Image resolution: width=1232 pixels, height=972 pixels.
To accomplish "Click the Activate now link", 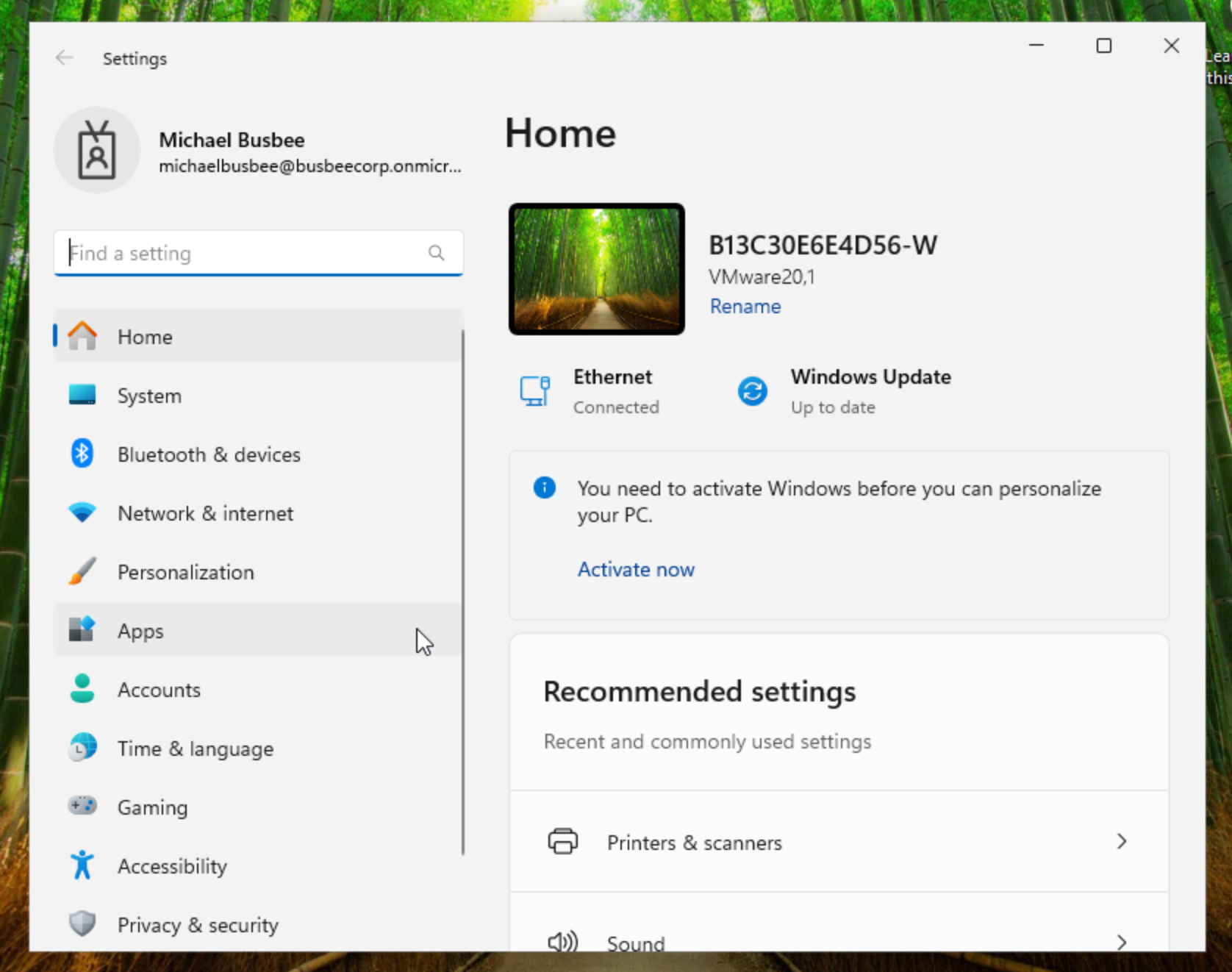I will pyautogui.click(x=635, y=569).
